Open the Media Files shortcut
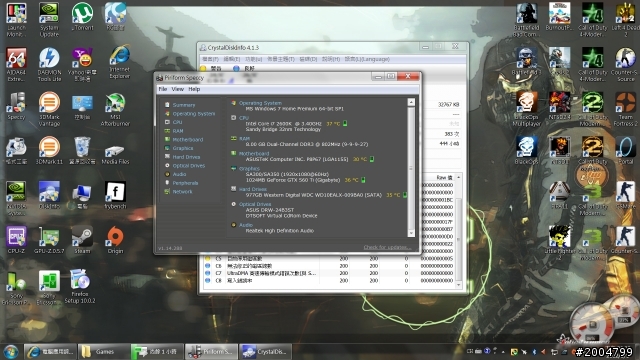The height and width of the screenshot is (360, 640). click(115, 153)
